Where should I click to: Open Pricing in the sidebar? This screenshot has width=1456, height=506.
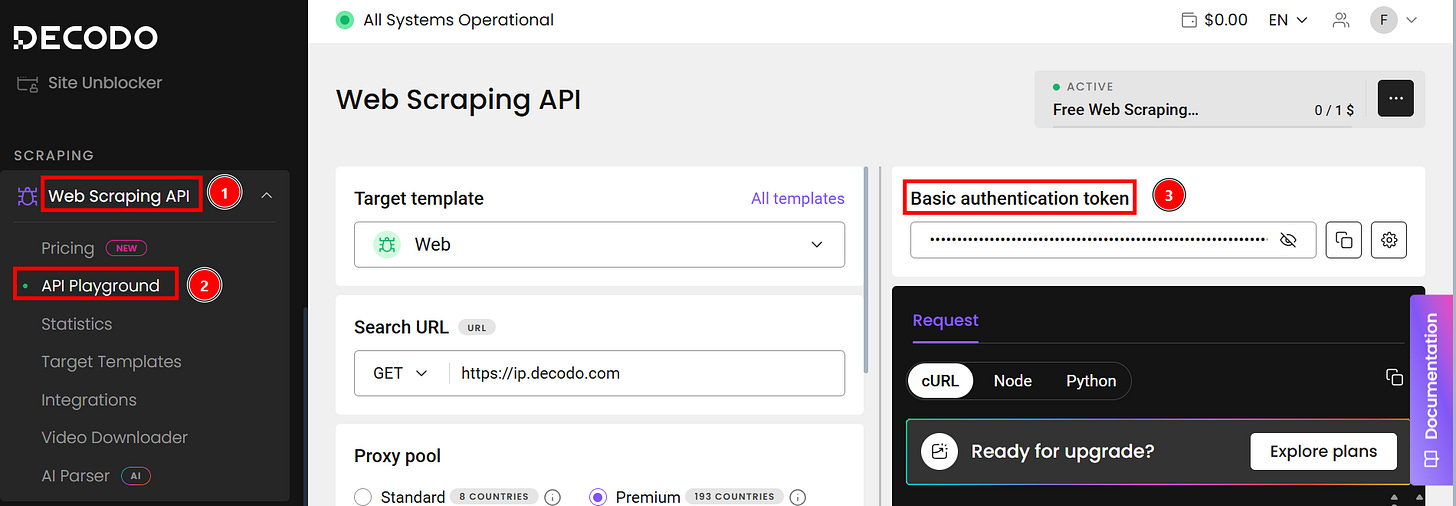(68, 248)
